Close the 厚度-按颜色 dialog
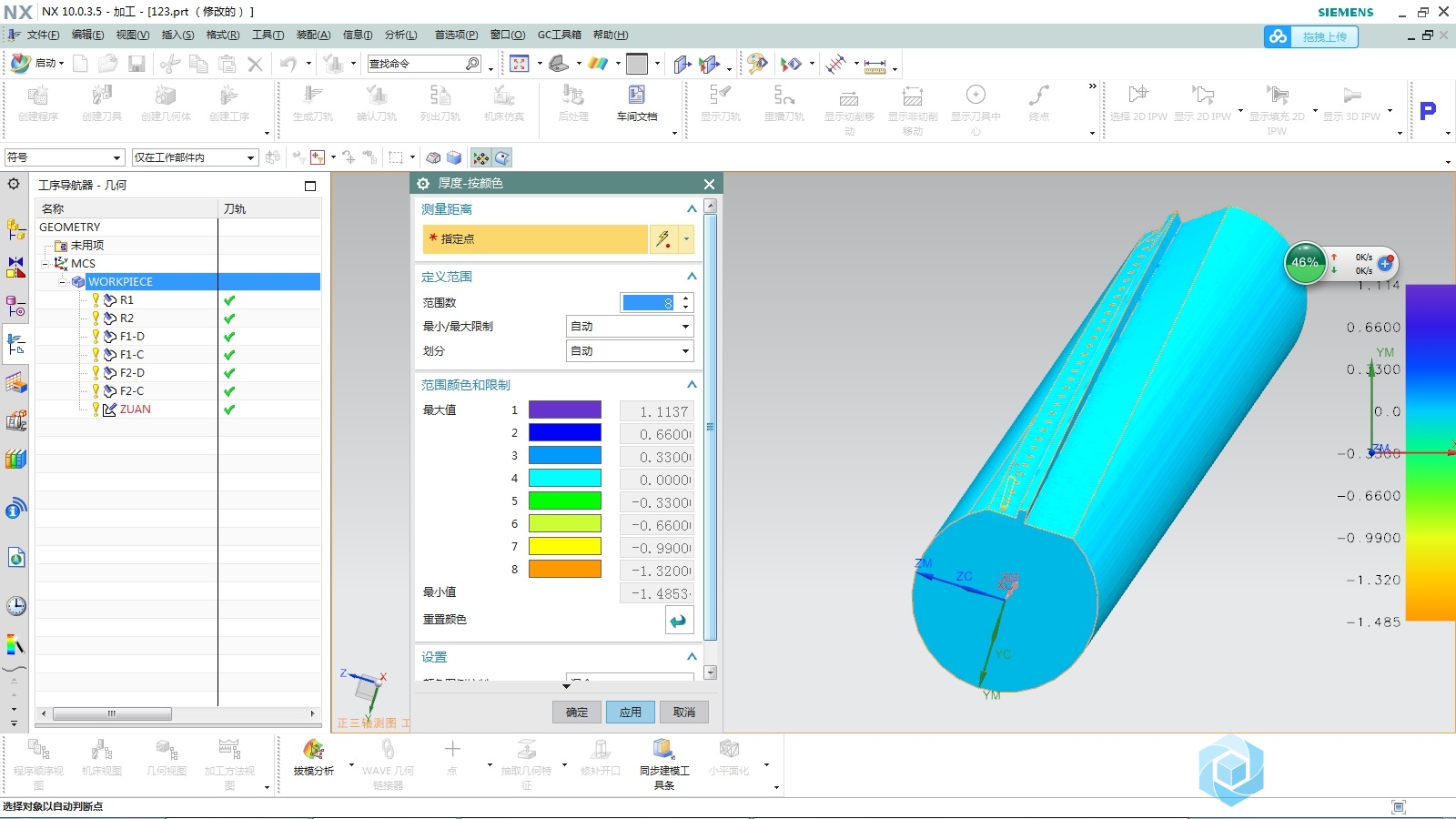 click(x=709, y=184)
